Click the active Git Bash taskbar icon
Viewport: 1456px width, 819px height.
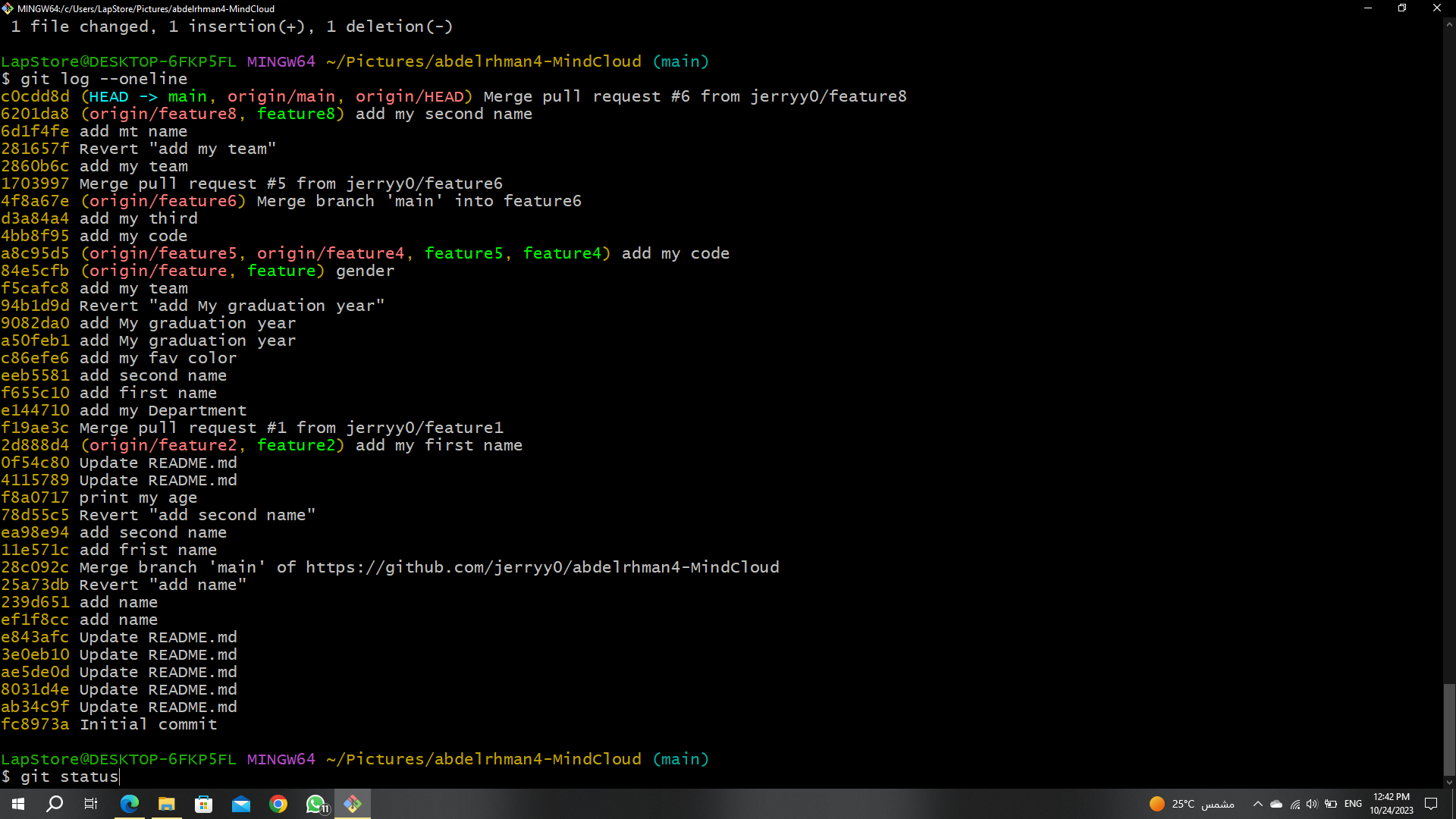[x=352, y=803]
